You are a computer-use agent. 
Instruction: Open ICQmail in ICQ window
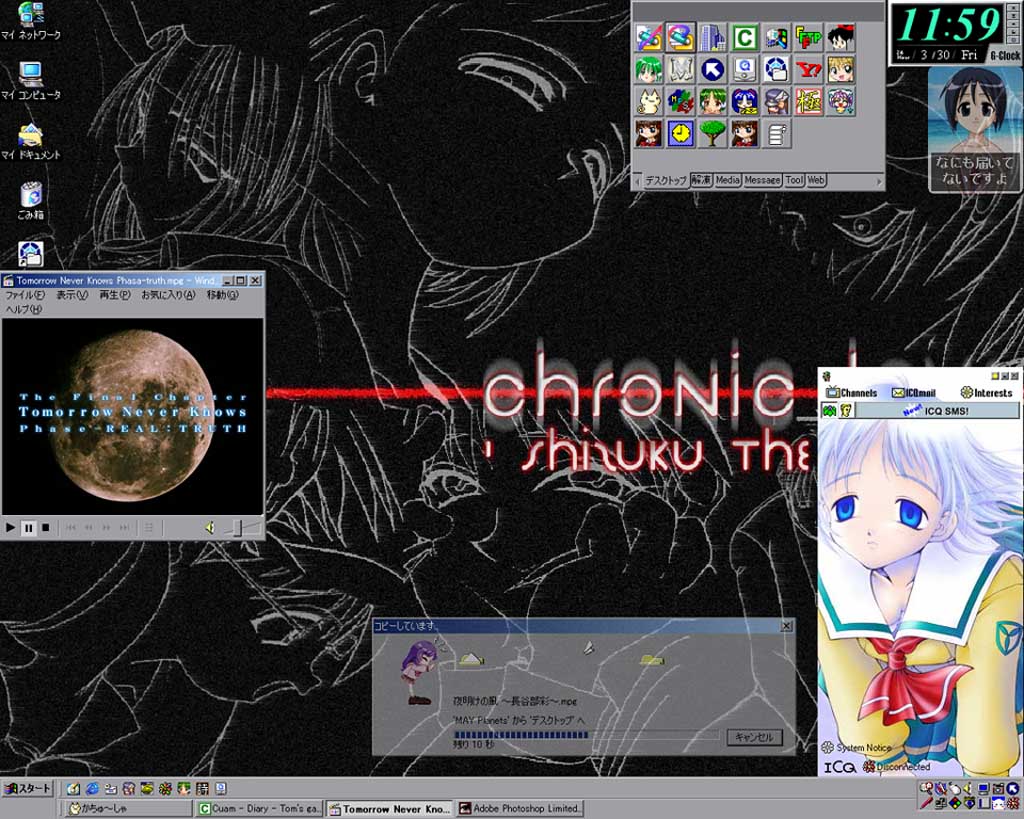[914, 393]
